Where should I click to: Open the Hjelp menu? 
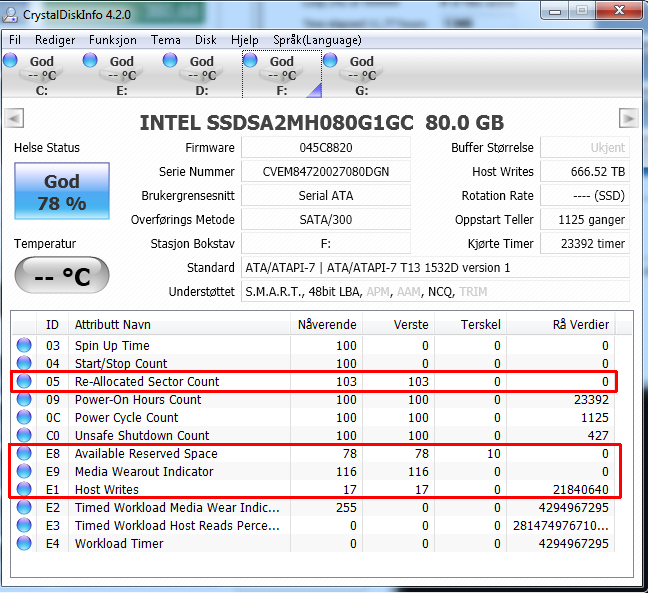245,40
